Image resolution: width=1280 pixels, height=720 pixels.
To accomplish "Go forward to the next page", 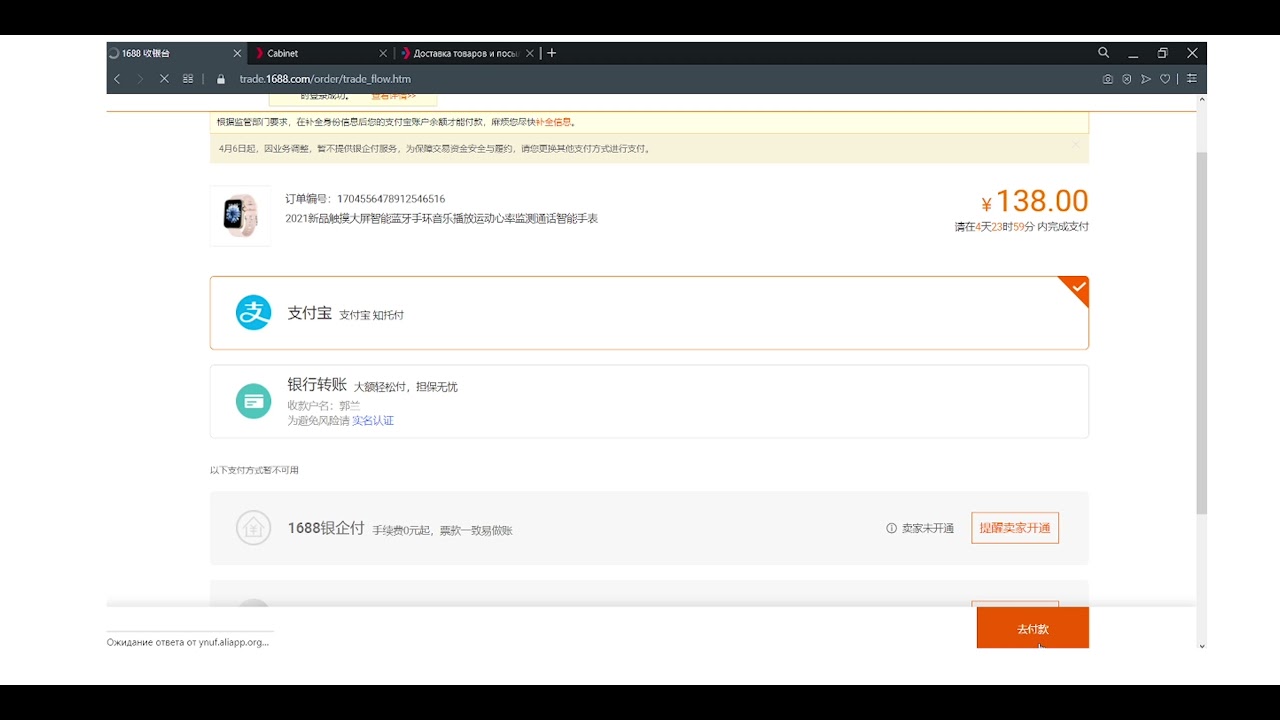I will click(x=140, y=79).
